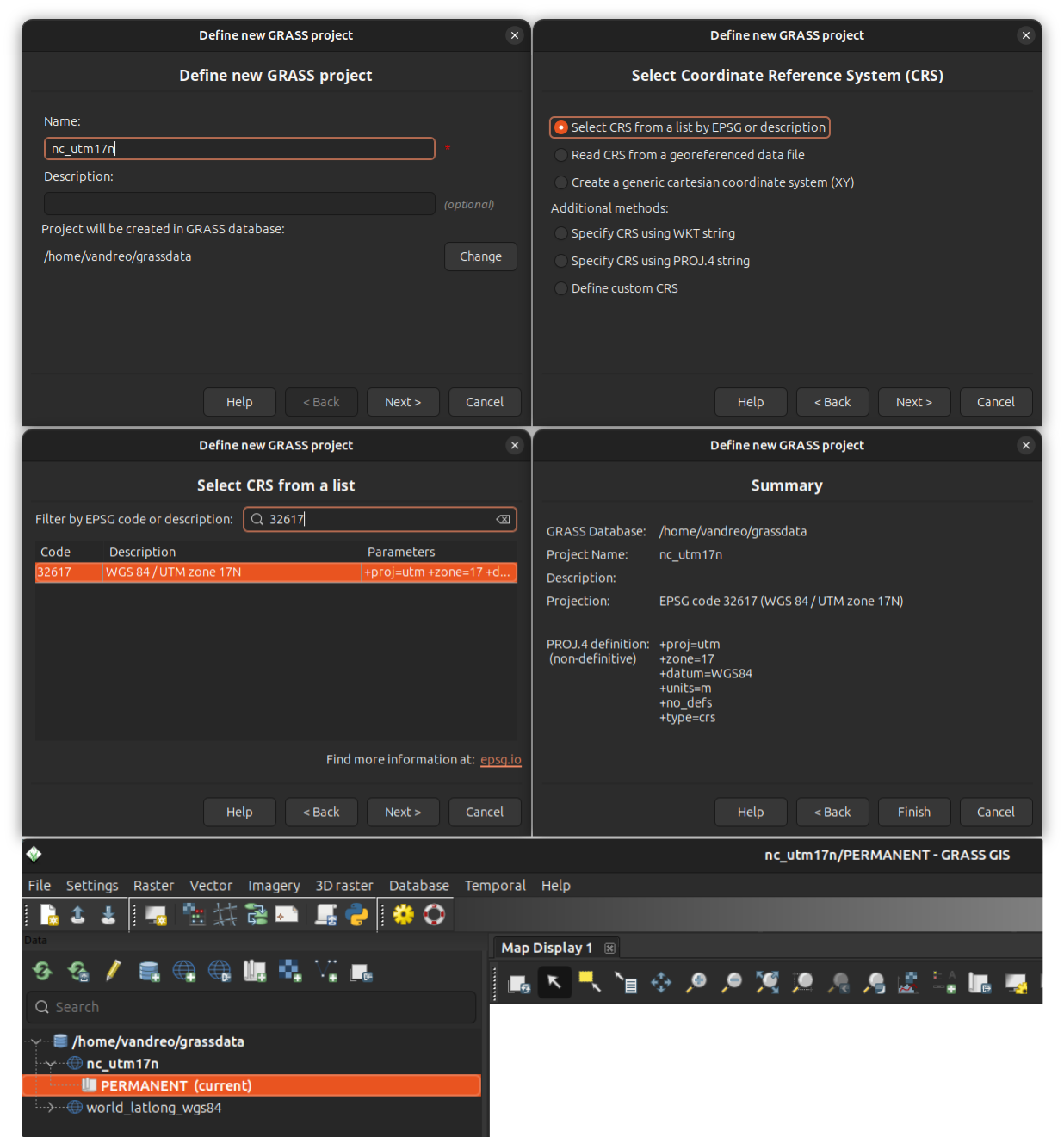Screen dimensions: 1064x1137
Task: Launch the Graphical Modeler
Action: pyautogui.click(x=255, y=915)
